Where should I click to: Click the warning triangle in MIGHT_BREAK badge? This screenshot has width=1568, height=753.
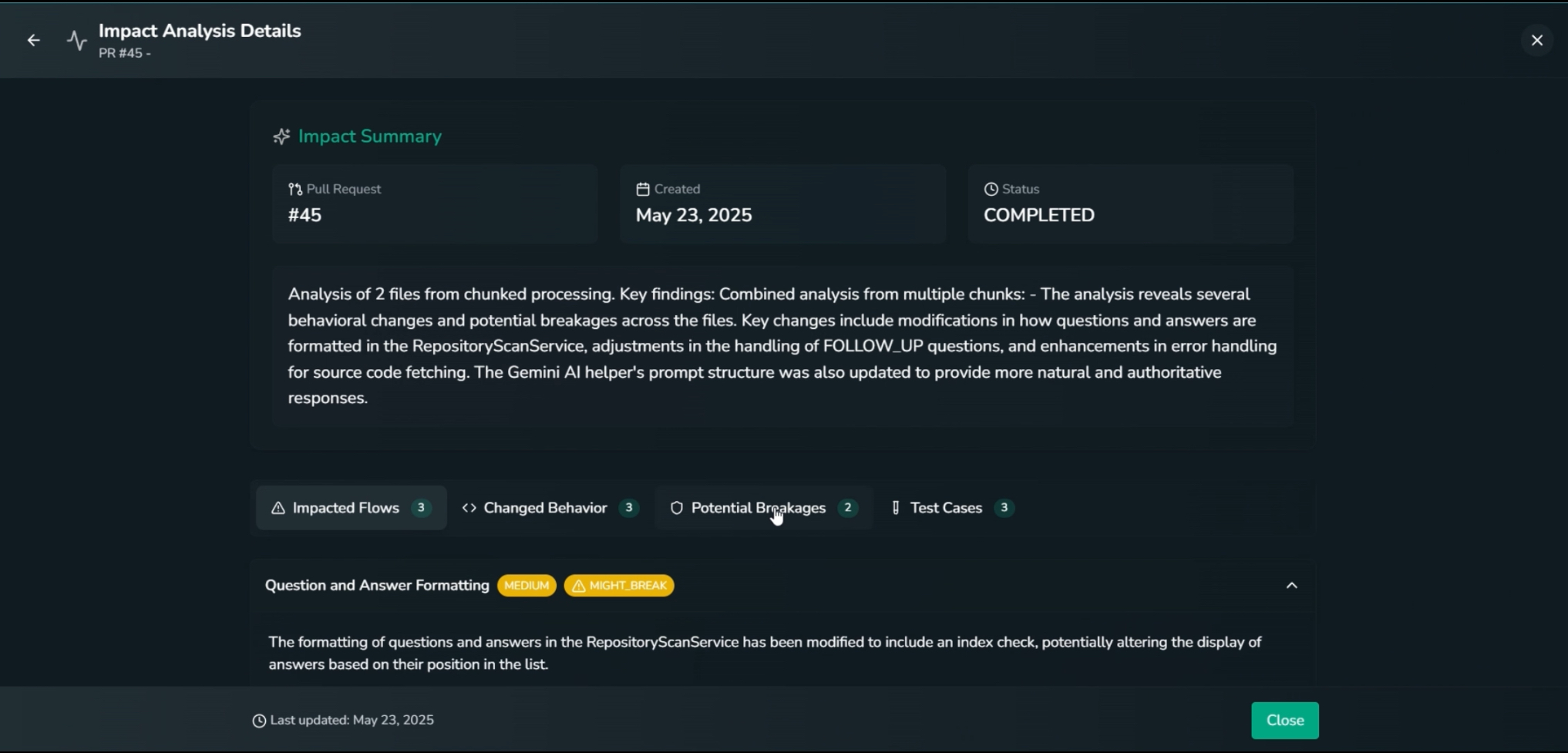point(578,586)
